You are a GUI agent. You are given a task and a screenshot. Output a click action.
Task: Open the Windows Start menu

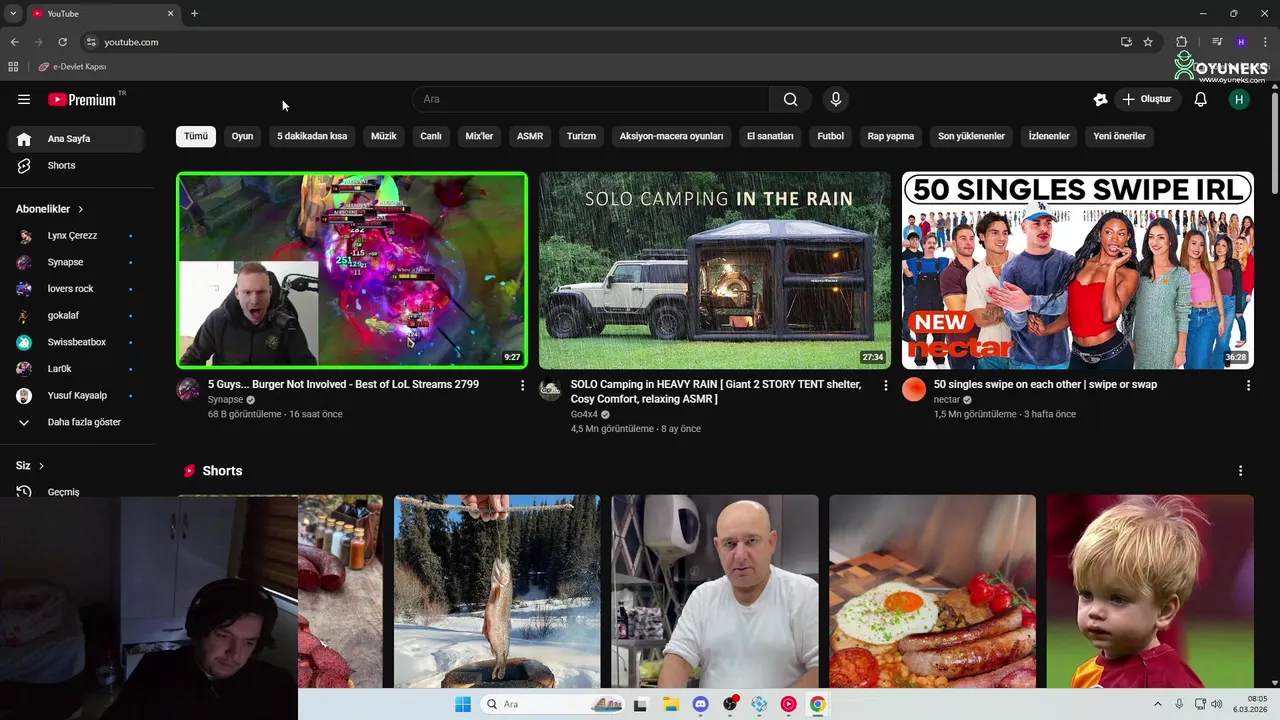[x=463, y=704]
